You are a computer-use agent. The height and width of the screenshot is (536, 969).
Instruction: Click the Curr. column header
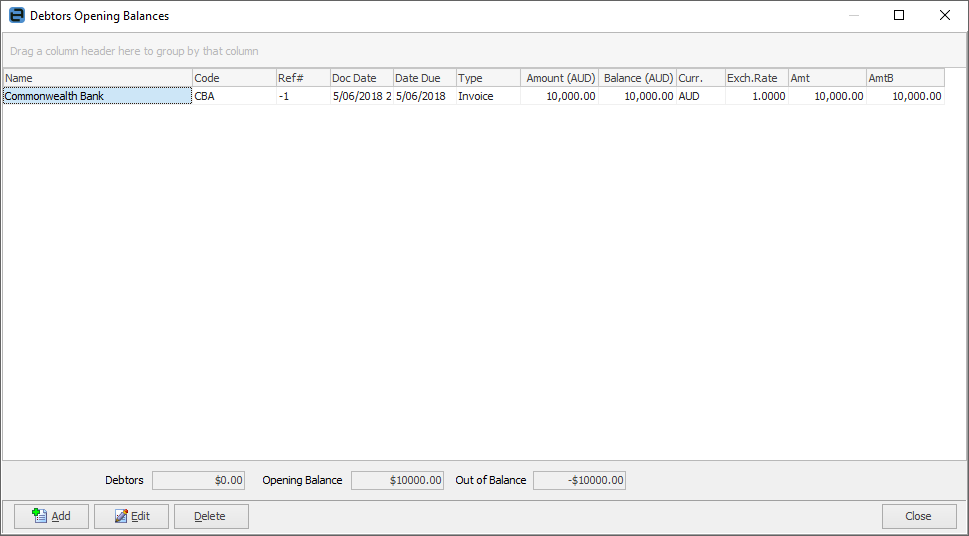pyautogui.click(x=701, y=78)
